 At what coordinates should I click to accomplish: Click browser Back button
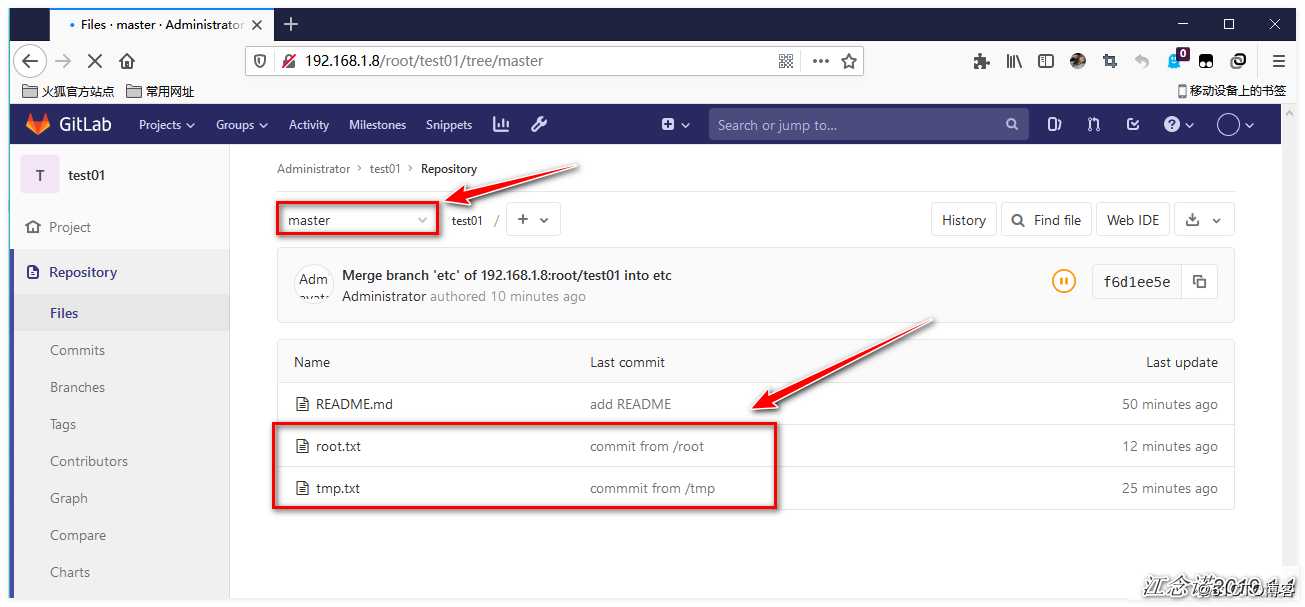click(x=30, y=61)
